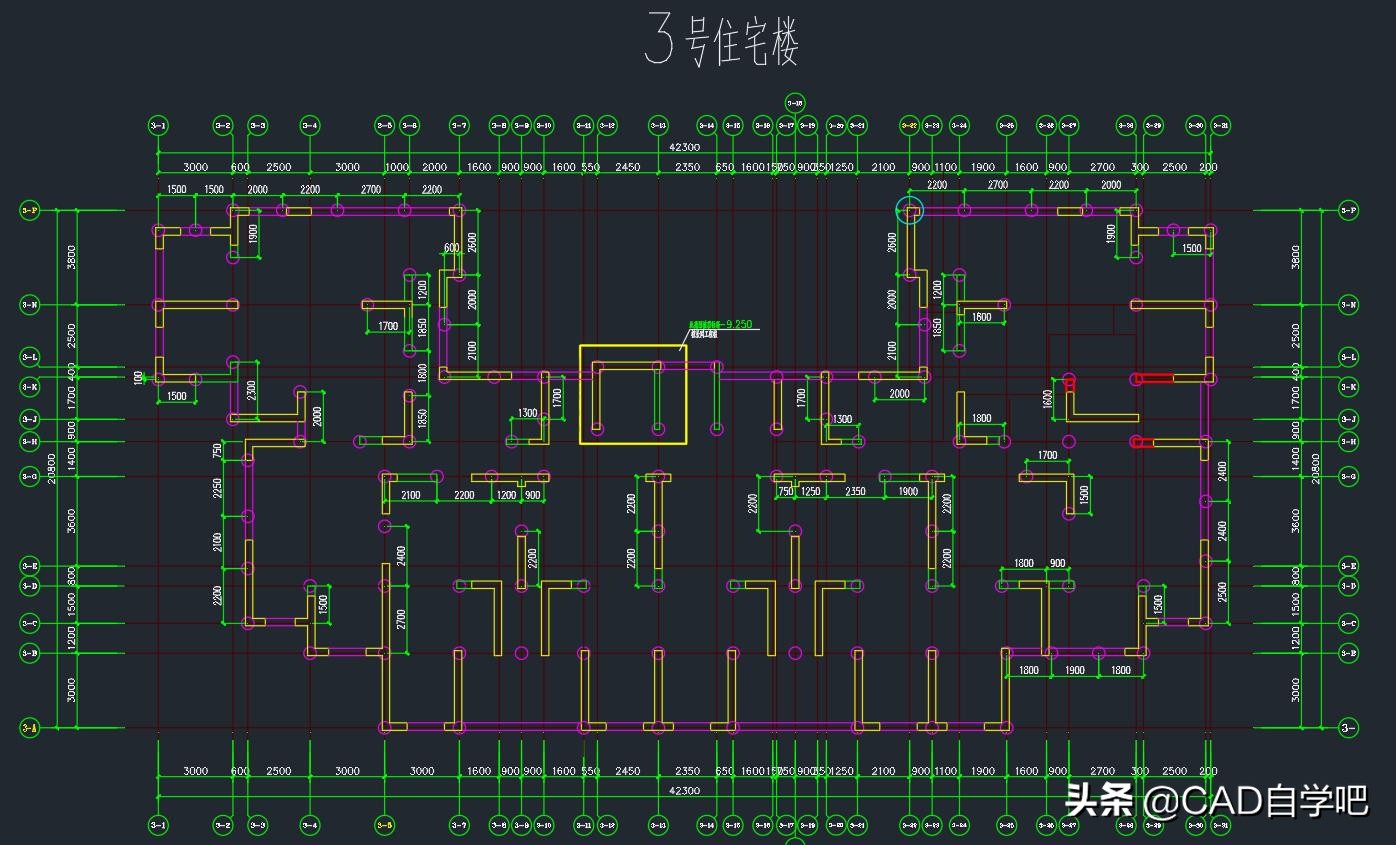Select the 42300 overall dimension at top
1396x845 pixels.
pos(683,147)
